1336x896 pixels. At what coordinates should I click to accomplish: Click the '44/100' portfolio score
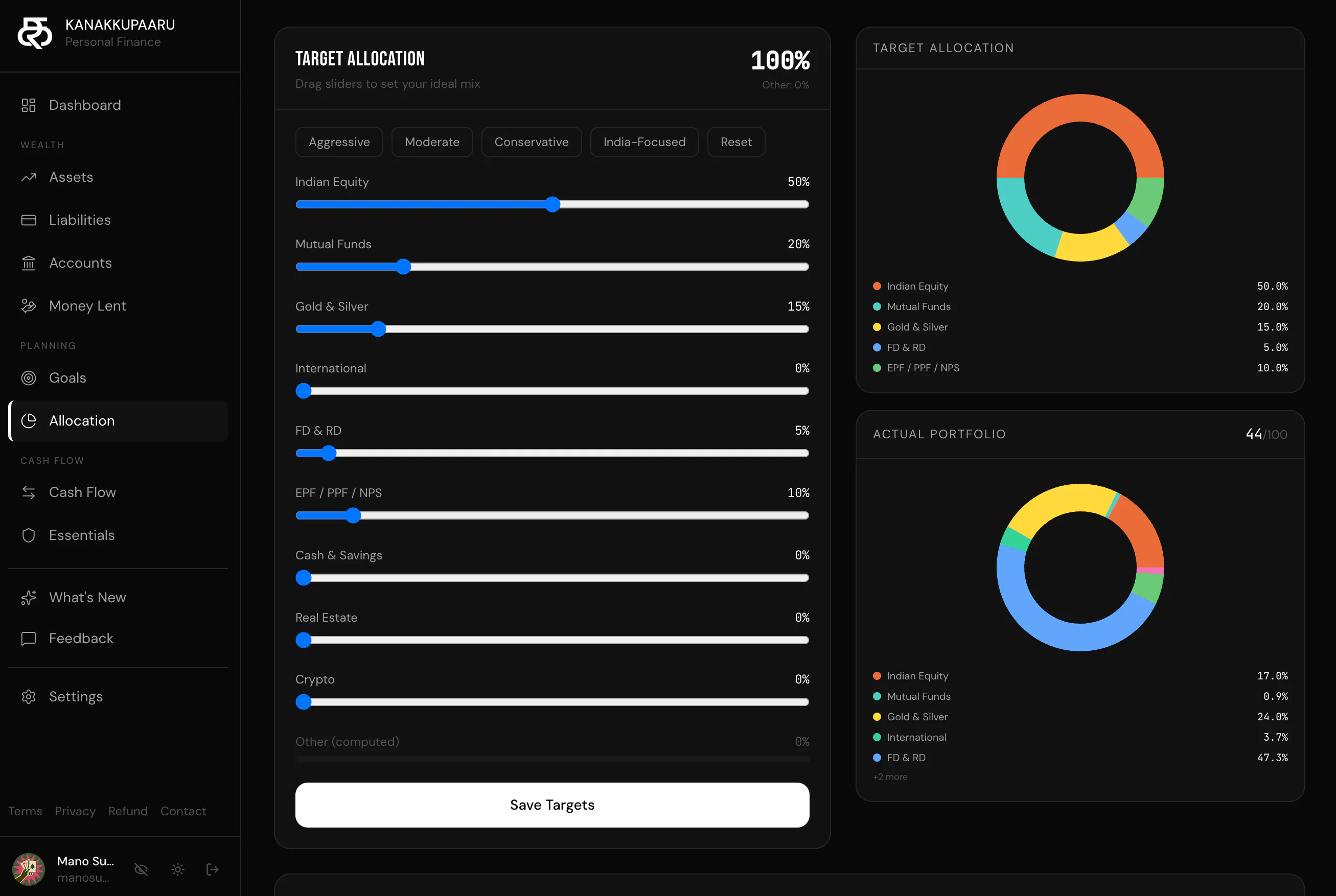coord(1266,434)
